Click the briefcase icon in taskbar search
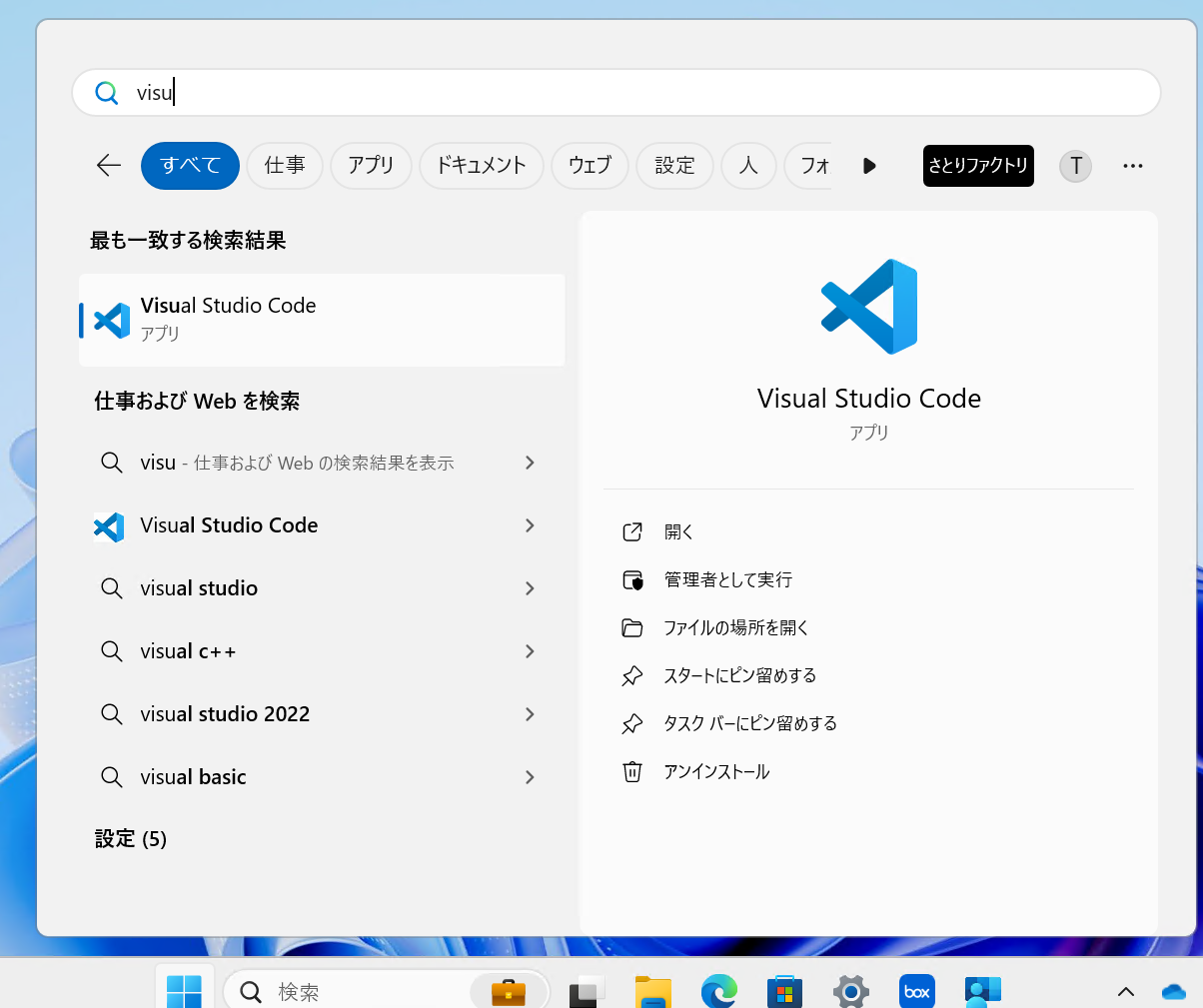This screenshot has width=1203, height=1008. (x=509, y=992)
